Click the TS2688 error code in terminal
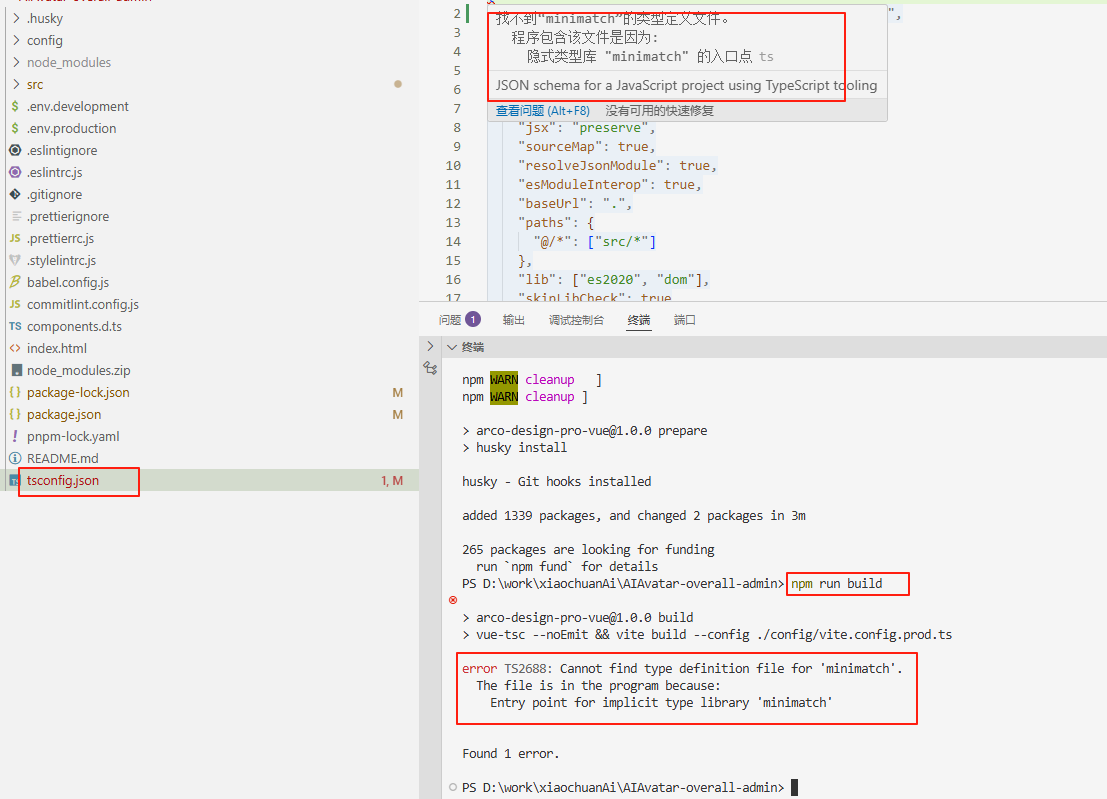Viewport: 1107px width, 799px height. tap(528, 668)
